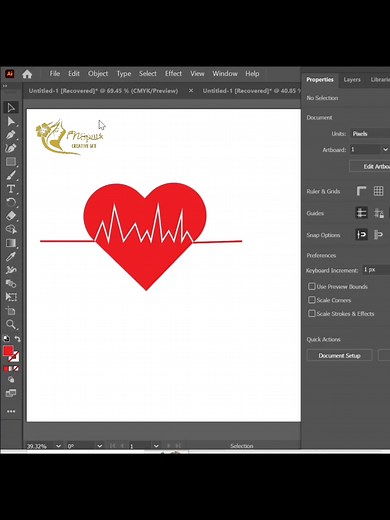The height and width of the screenshot is (520, 390).
Task: Click Default Fill and Stroke icon
Action: (x=6, y=339)
